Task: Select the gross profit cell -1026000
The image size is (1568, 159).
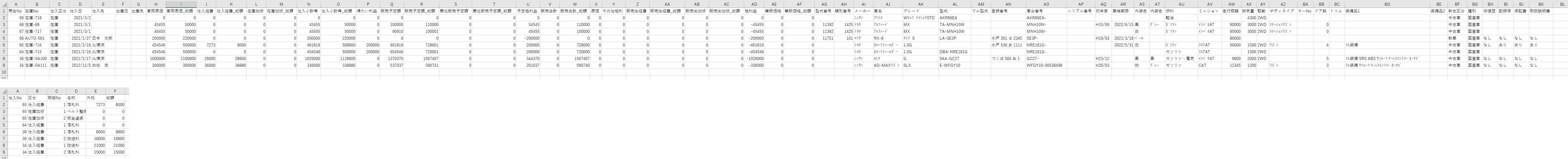Action: pyautogui.click(x=754, y=59)
